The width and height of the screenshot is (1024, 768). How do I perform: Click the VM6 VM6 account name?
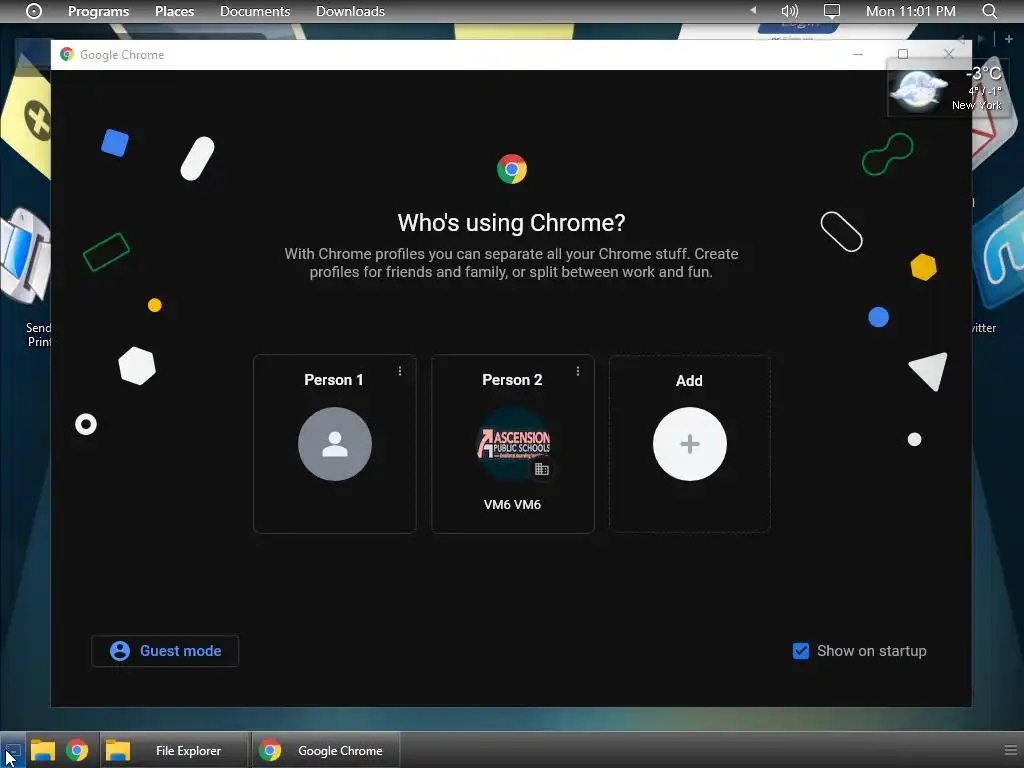pos(512,504)
